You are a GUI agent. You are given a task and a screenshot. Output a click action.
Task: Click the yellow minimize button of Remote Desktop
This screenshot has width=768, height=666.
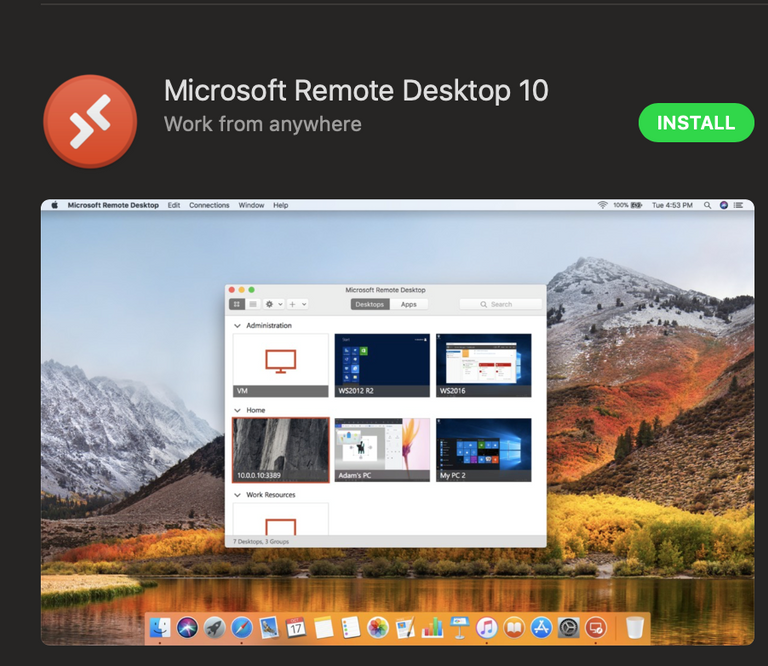pos(241,290)
